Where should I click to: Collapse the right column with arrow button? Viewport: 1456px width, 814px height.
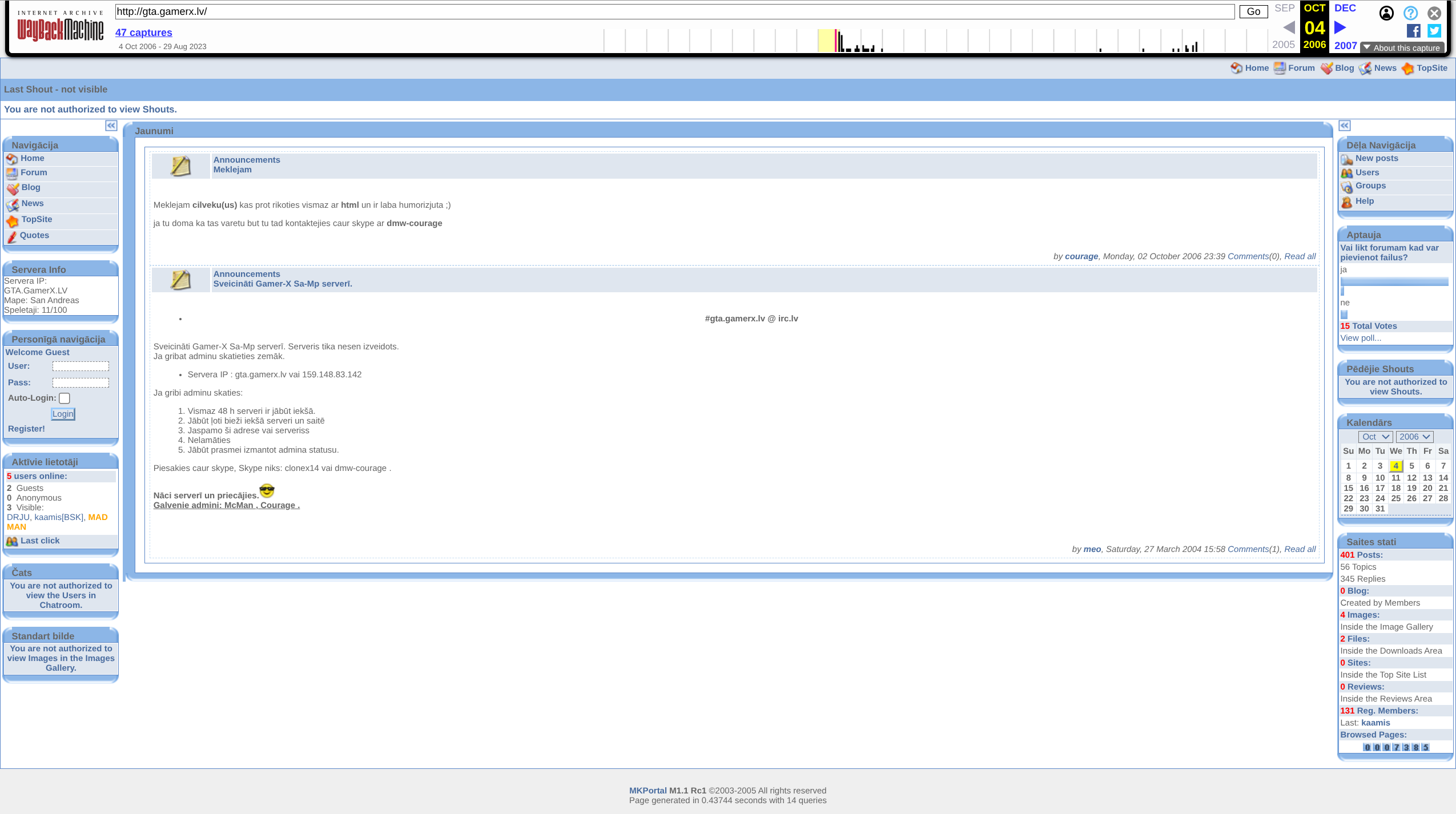[1345, 126]
